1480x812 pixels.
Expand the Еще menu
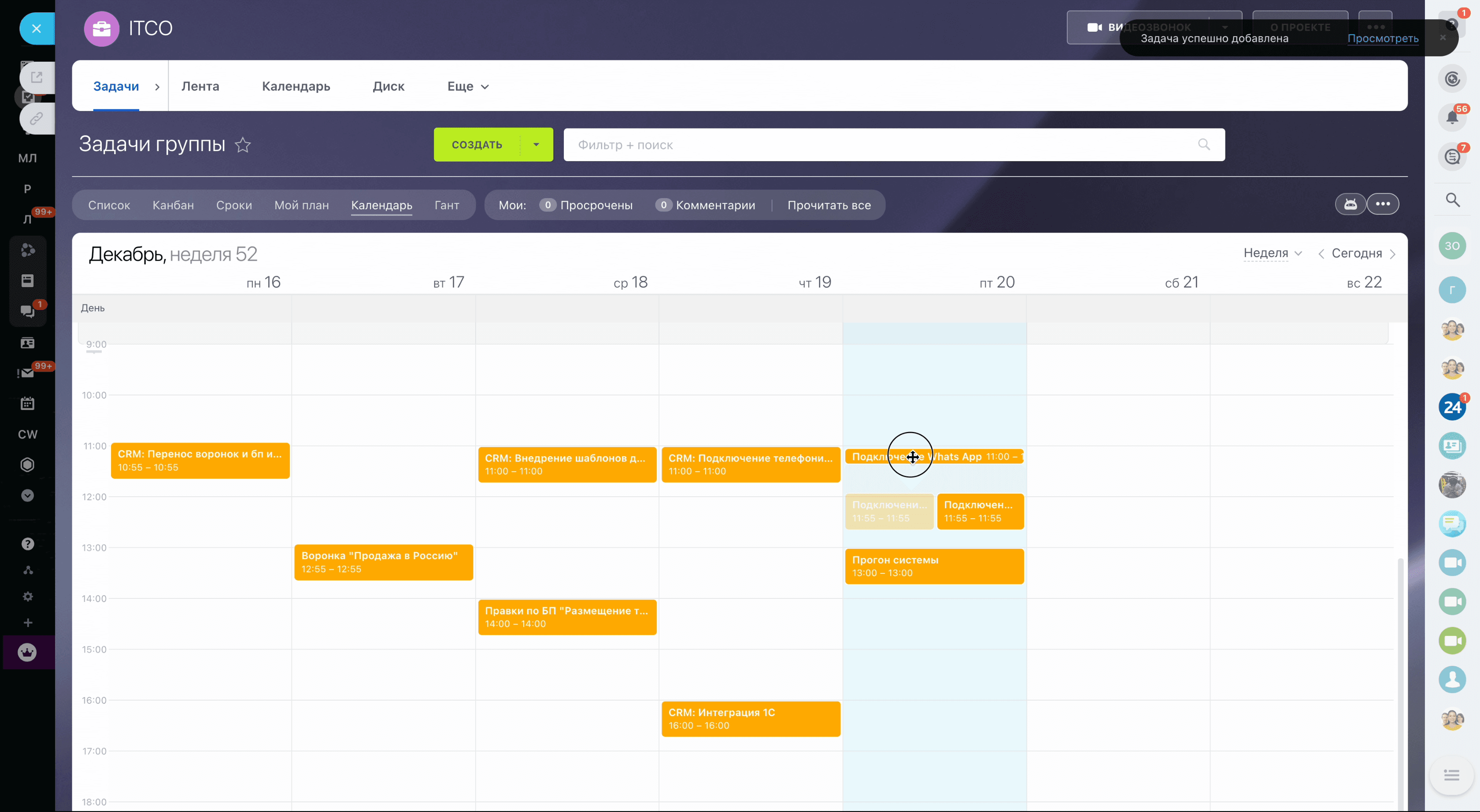pos(468,86)
